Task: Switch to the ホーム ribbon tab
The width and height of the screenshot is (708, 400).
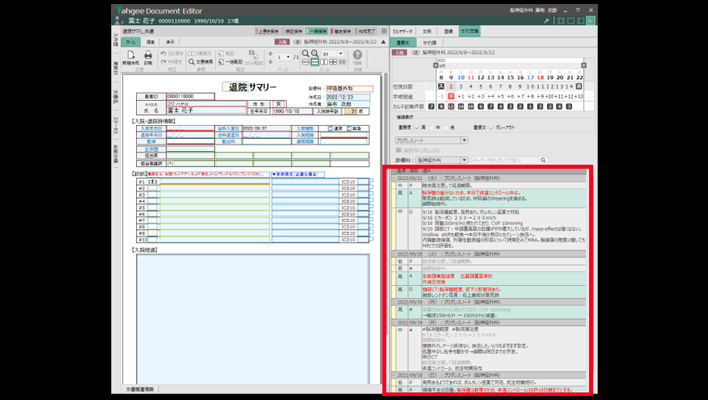Action: 130,42
